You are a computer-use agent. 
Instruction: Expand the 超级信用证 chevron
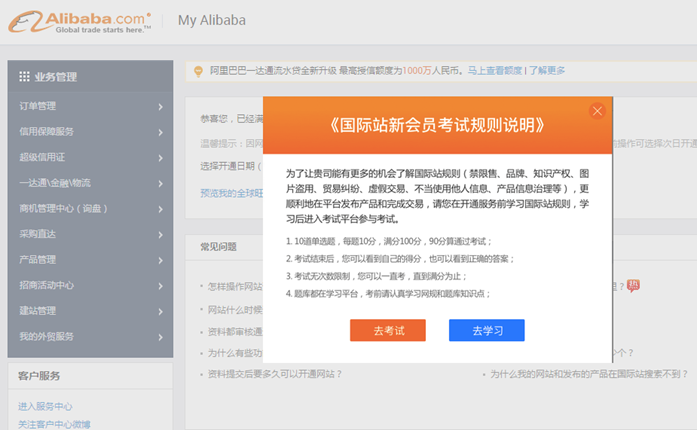pos(161,157)
